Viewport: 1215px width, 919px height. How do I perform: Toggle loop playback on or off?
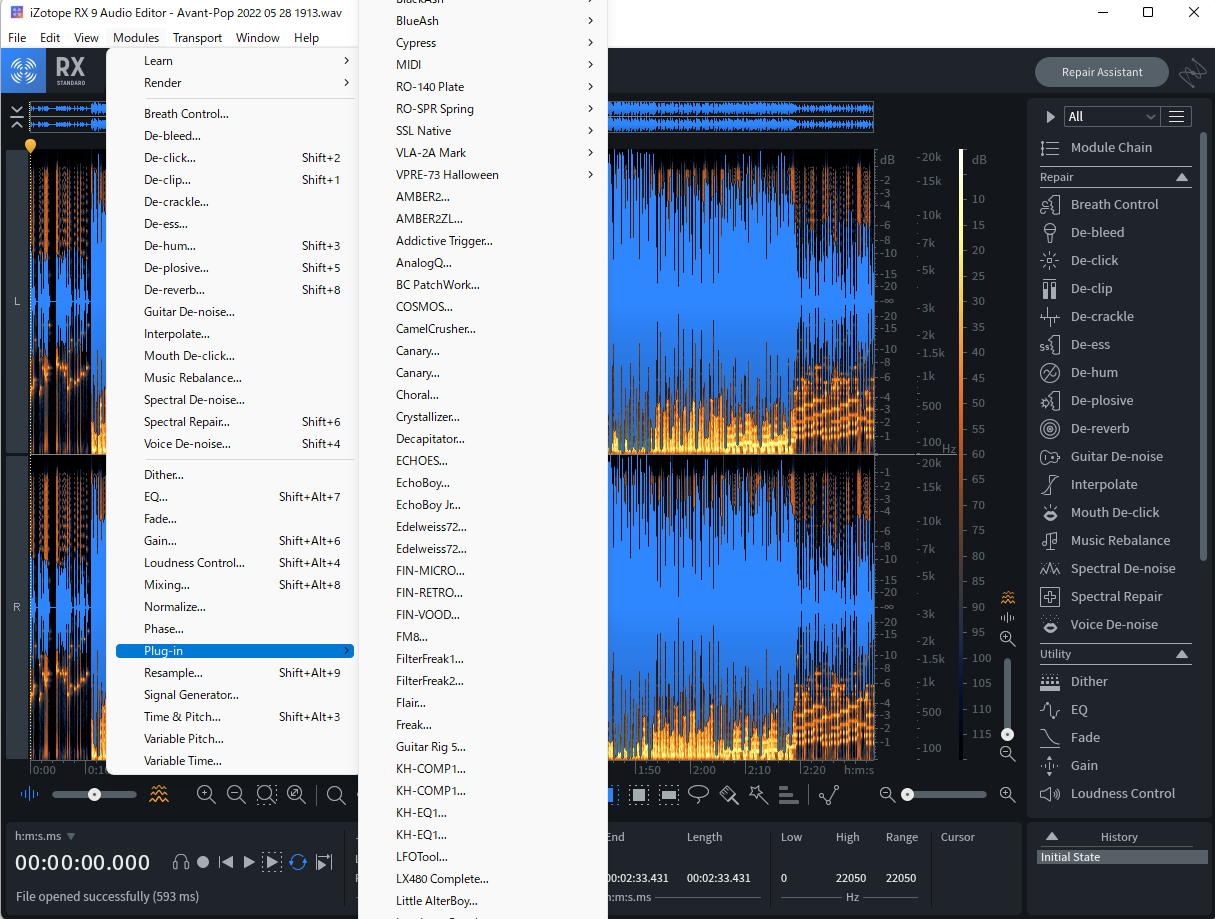[298, 862]
